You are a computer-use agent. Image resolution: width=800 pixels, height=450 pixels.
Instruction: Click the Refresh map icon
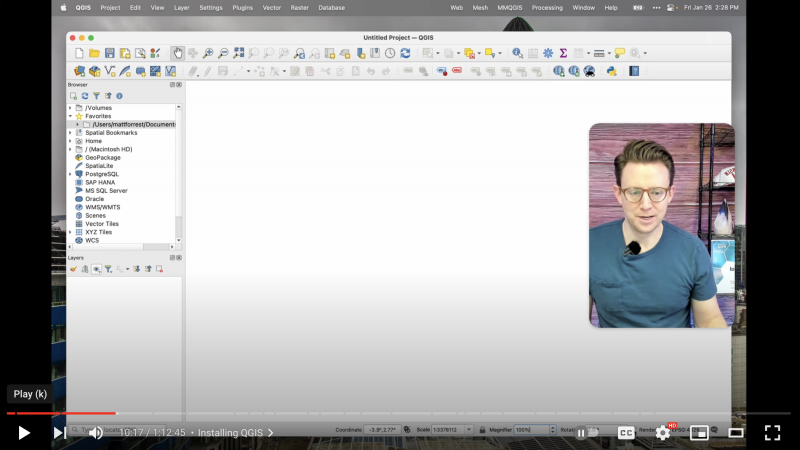click(405, 53)
